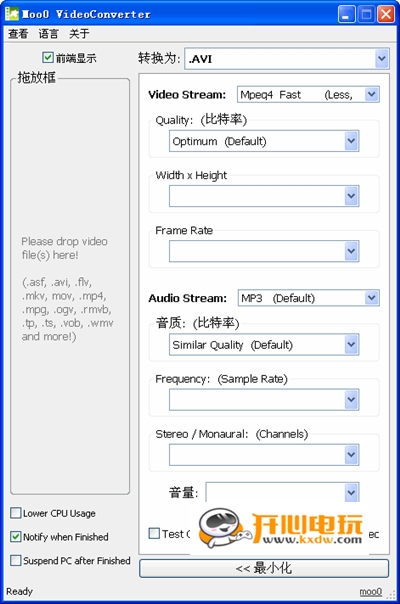The width and height of the screenshot is (400, 604).
Task: Expand the 音量 volume dropdown
Action: (x=282, y=492)
